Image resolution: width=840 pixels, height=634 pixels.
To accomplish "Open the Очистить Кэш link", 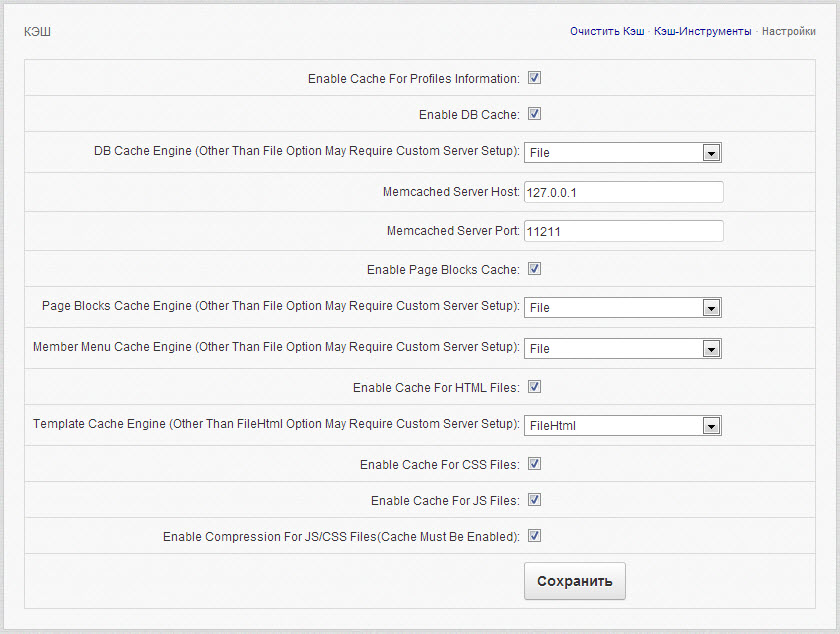I will pos(607,31).
